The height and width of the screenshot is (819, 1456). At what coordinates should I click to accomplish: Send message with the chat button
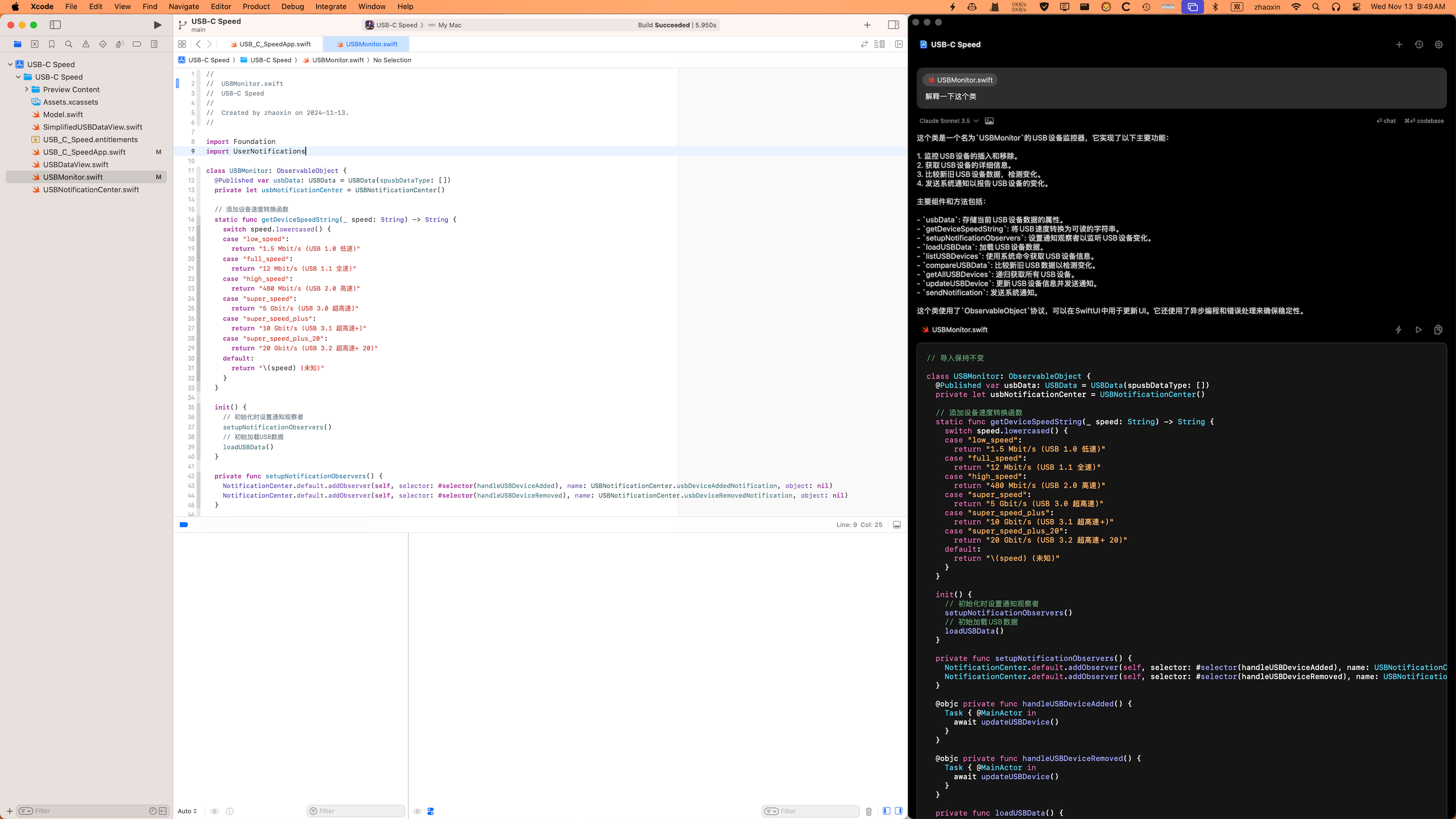point(1386,121)
